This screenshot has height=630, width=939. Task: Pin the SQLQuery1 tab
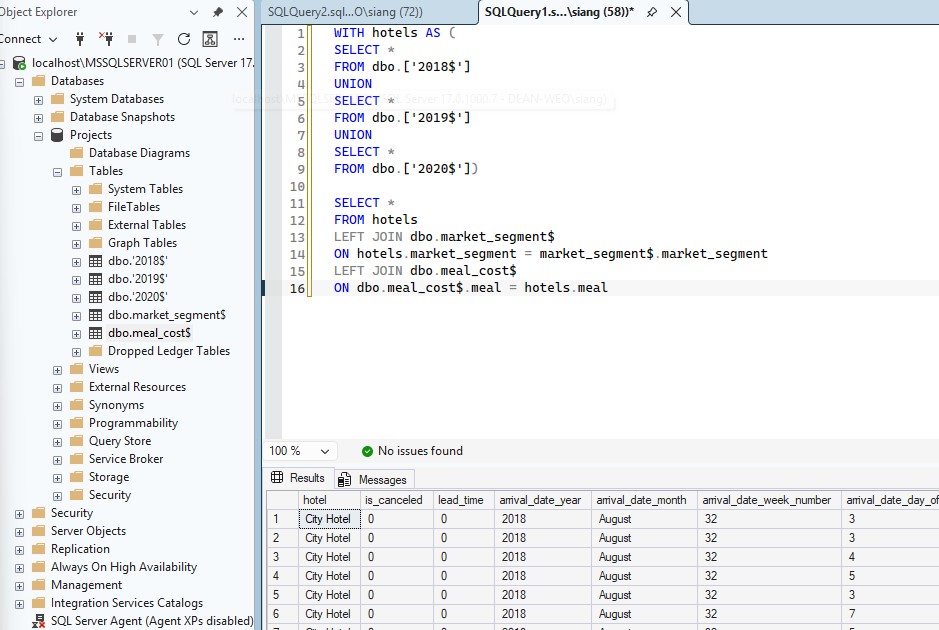coord(652,12)
